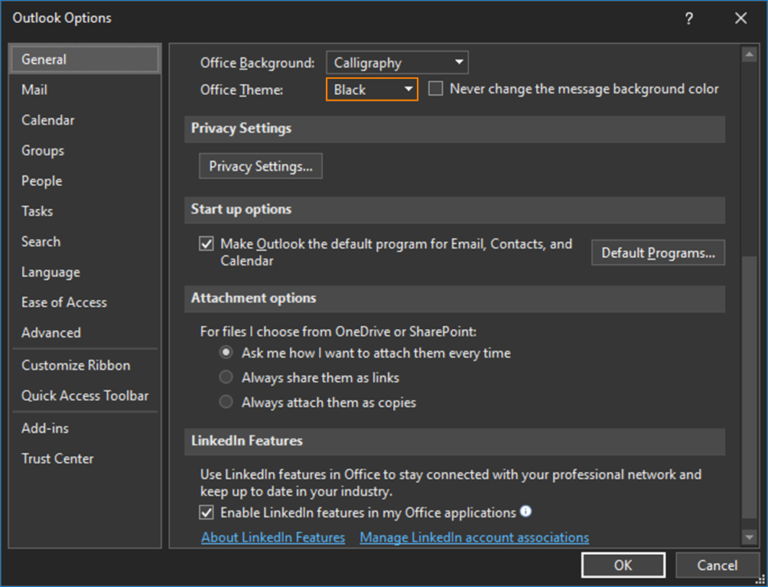This screenshot has height=587, width=768.
Task: Click the scrollbar up arrow
Action: pos(749,55)
